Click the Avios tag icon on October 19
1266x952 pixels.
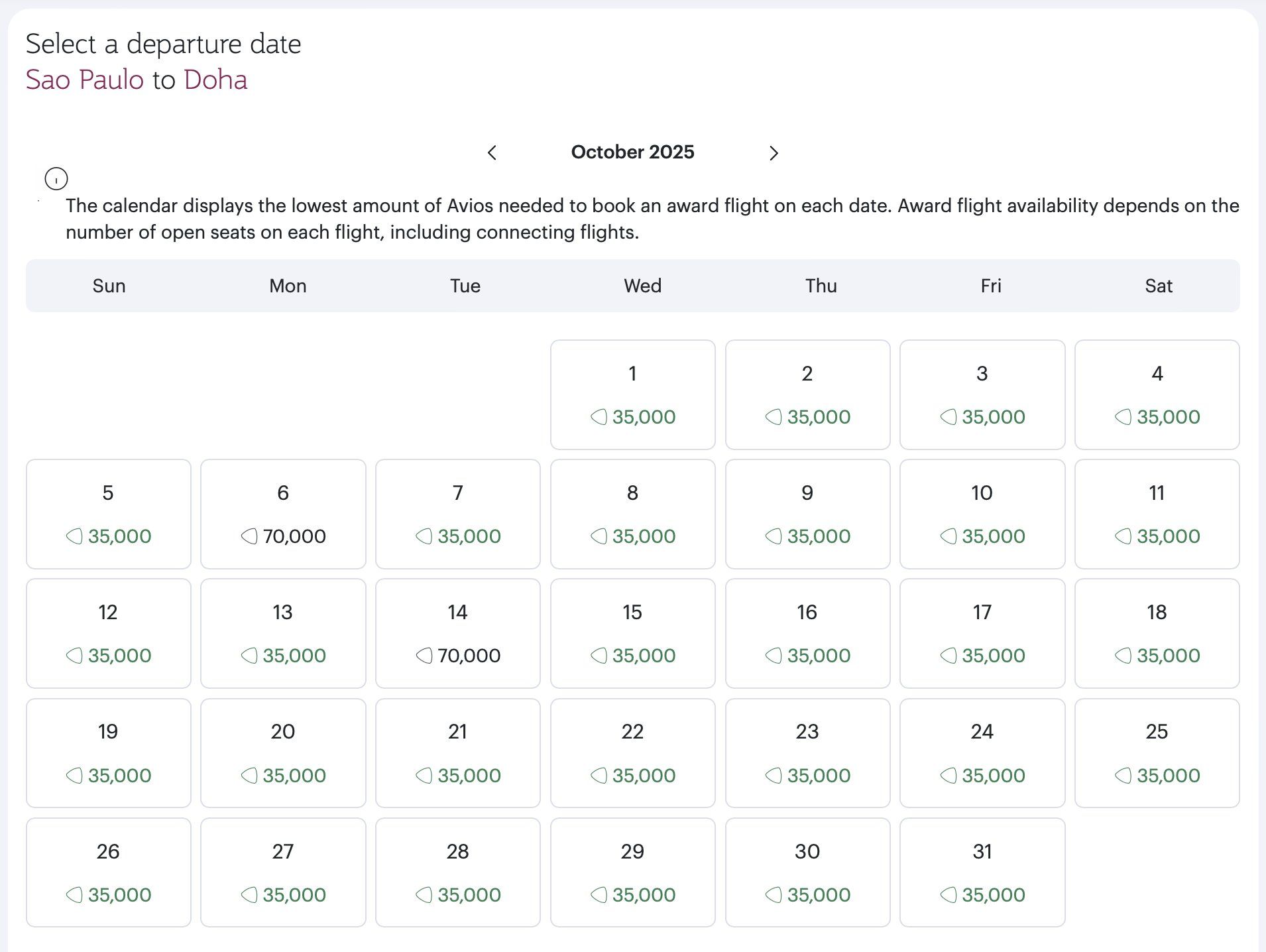[74, 775]
